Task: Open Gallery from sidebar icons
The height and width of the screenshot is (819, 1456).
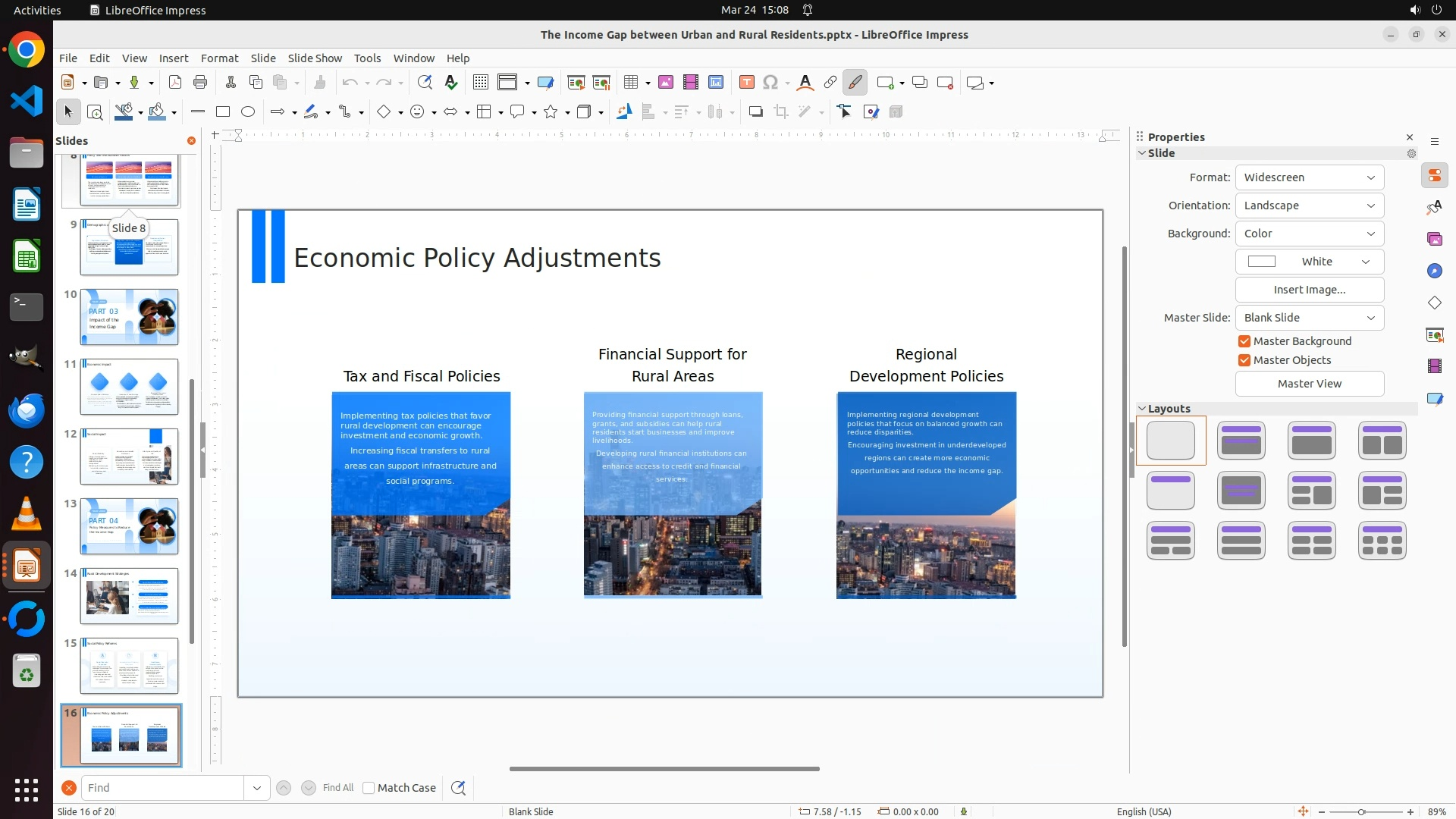Action: tap(1434, 239)
